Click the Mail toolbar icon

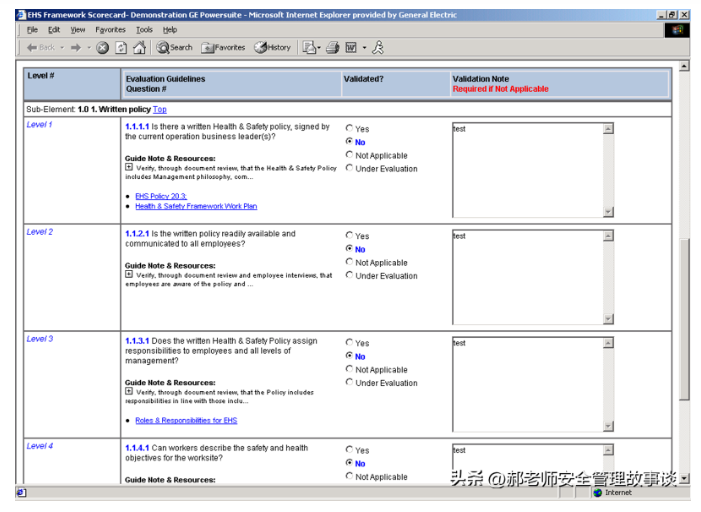tap(309, 47)
